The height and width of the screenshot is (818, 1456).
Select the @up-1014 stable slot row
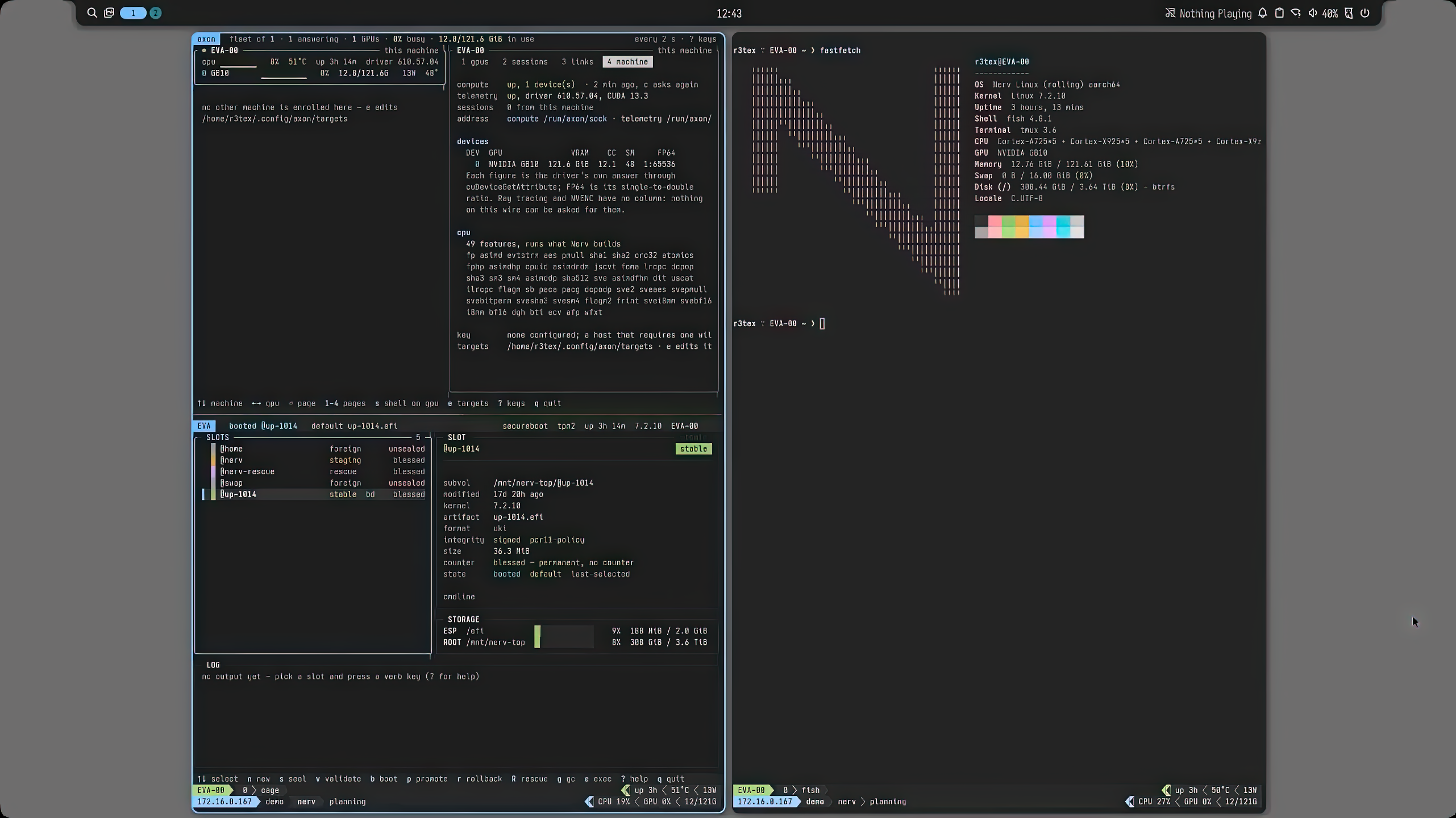click(314, 494)
